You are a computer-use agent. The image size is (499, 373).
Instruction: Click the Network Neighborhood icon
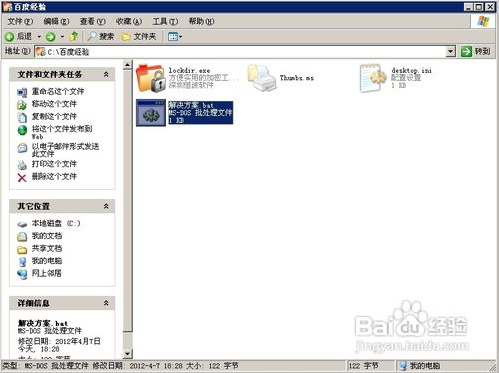pyautogui.click(x=22, y=274)
